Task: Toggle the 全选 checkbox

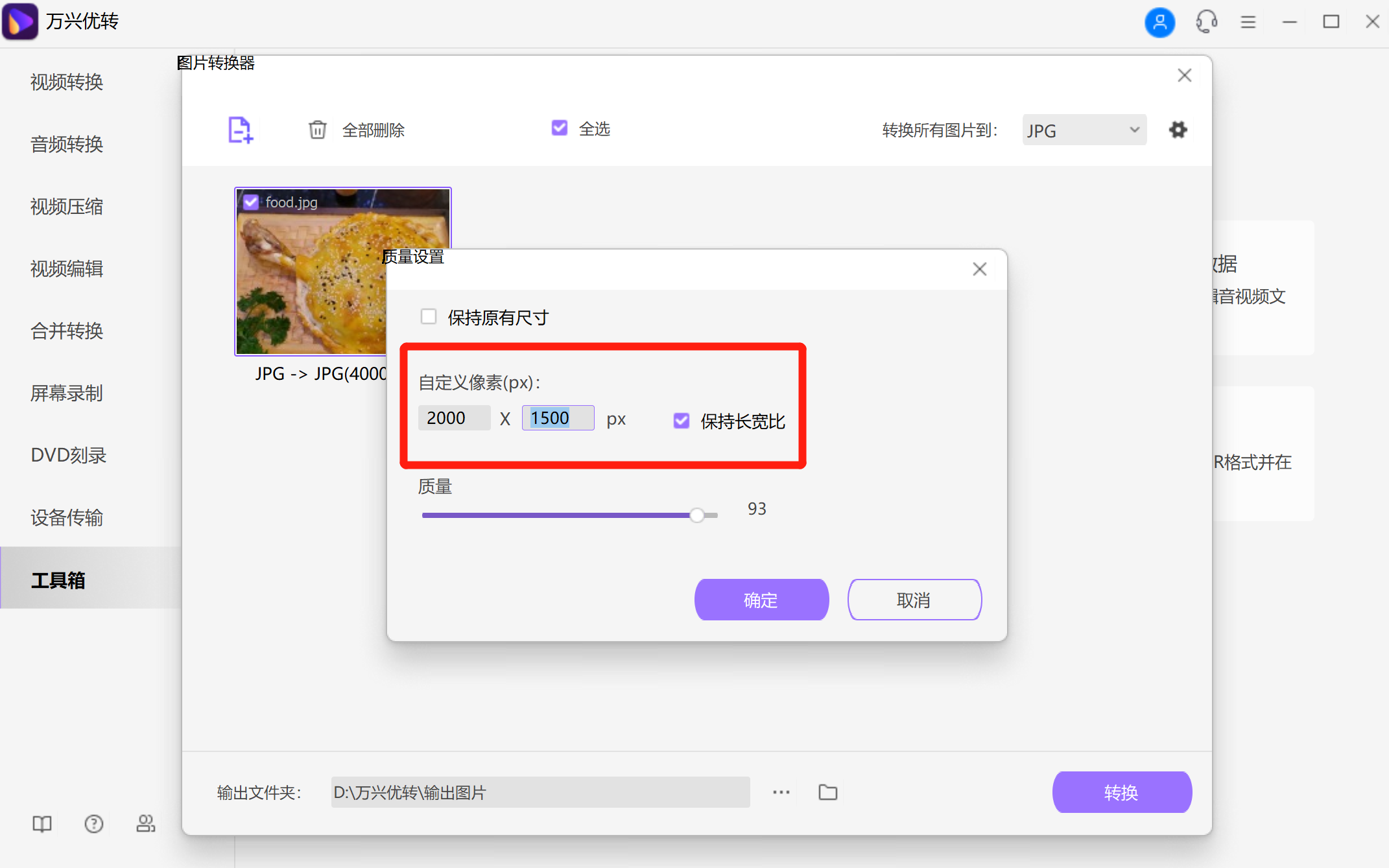Action: click(x=559, y=128)
